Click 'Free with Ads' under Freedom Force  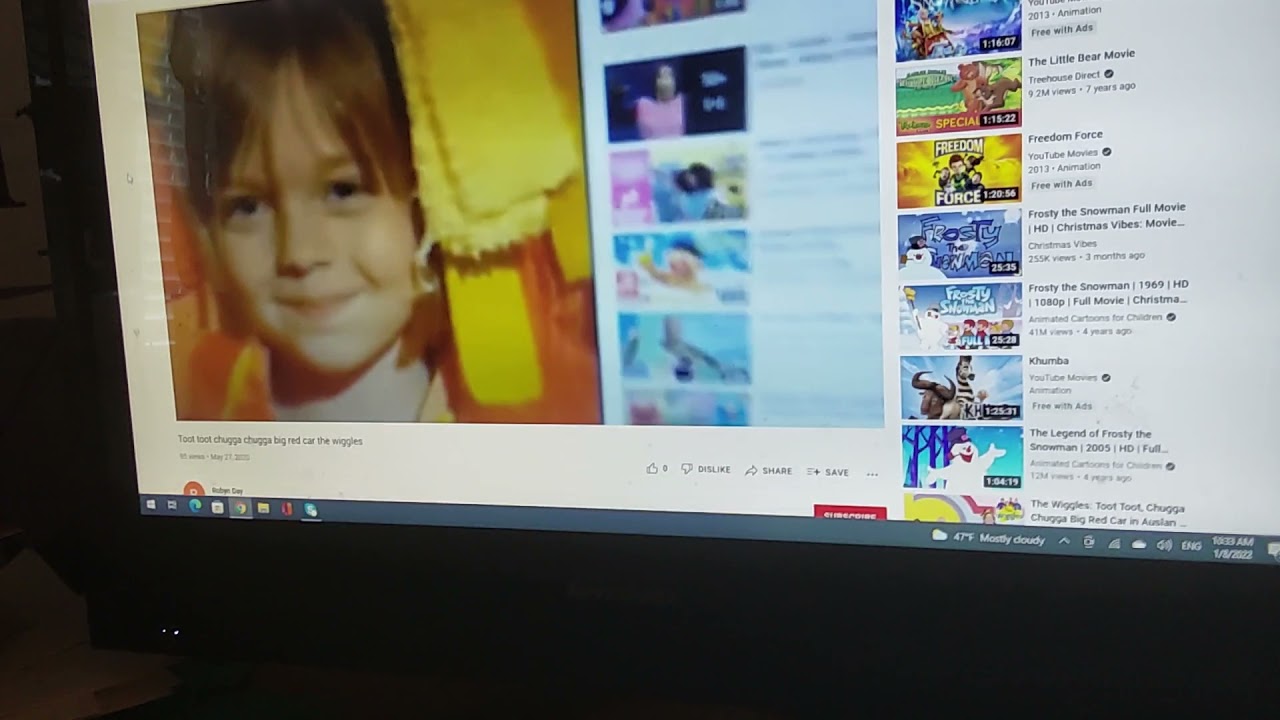[x=1061, y=185]
